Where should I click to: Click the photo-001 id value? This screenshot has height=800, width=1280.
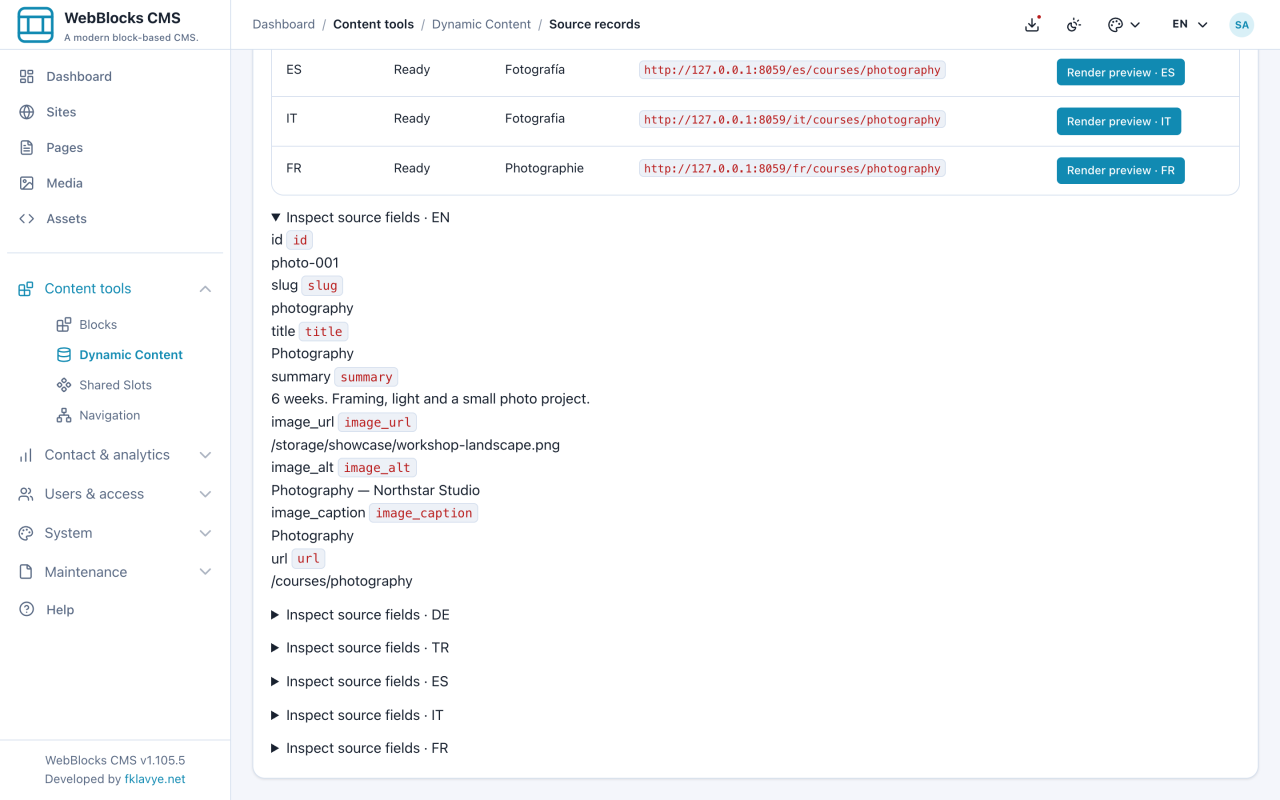click(305, 263)
